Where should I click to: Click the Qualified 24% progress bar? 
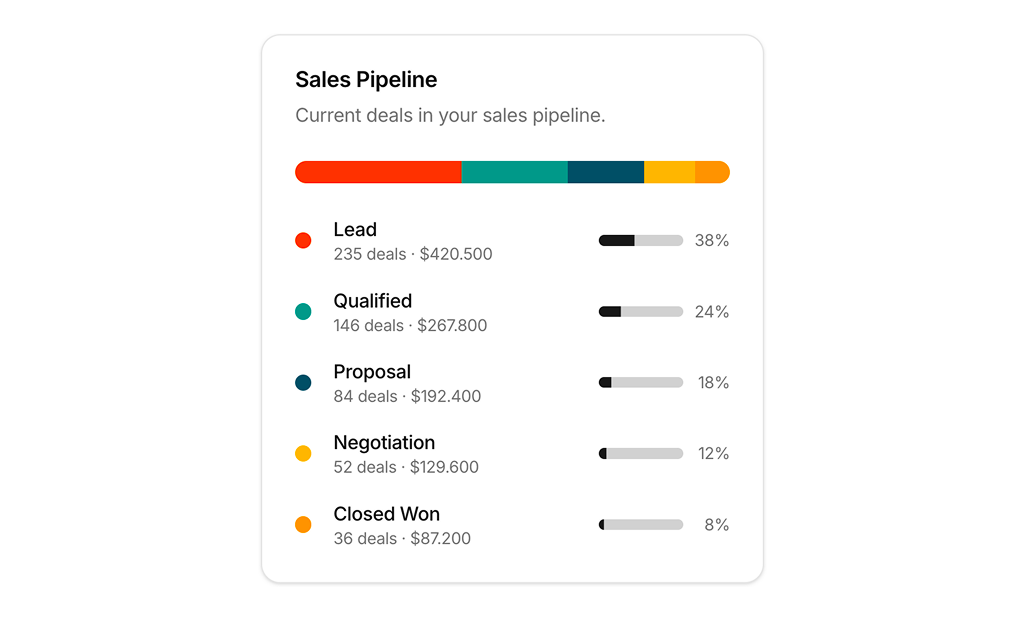pos(641,312)
